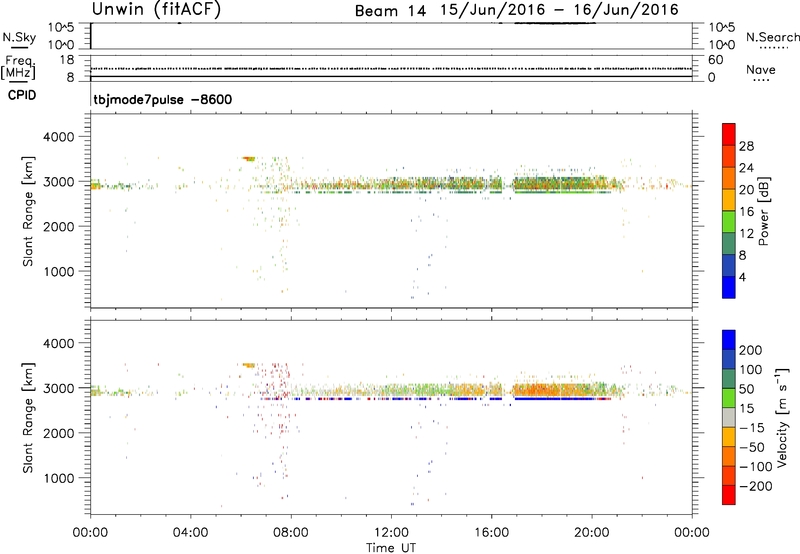Click the 'tbjmode7pulse -8600' text
The image size is (800, 554).
163,99
